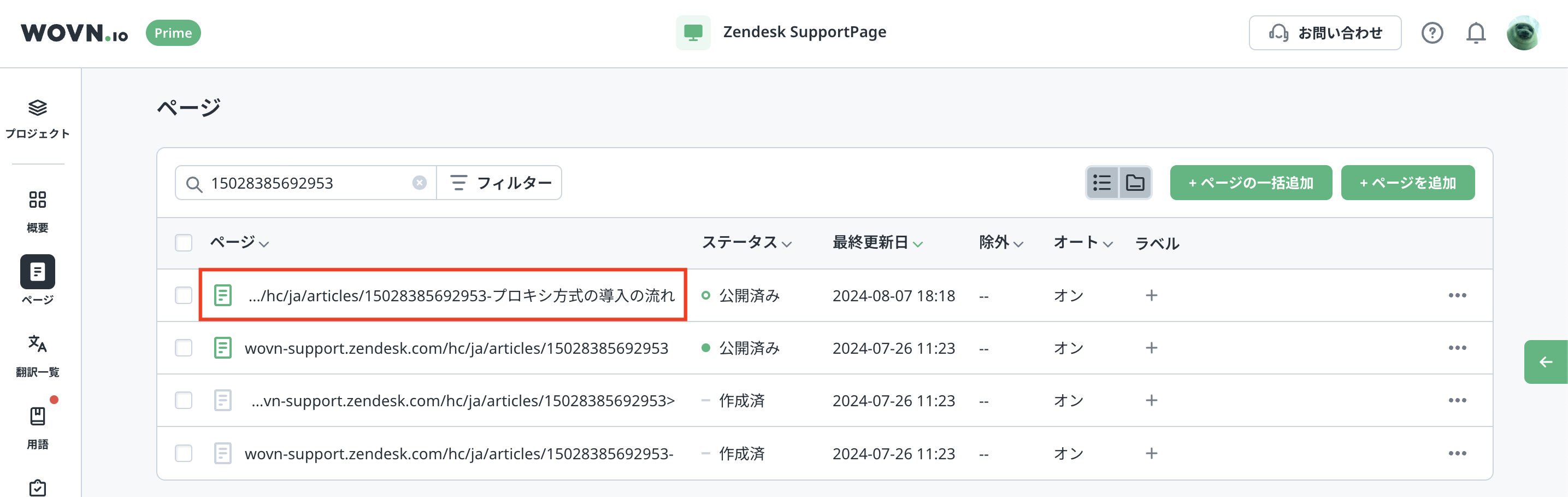Image resolution: width=1568 pixels, height=497 pixels.
Task: Clear the search field text
Action: (x=420, y=183)
